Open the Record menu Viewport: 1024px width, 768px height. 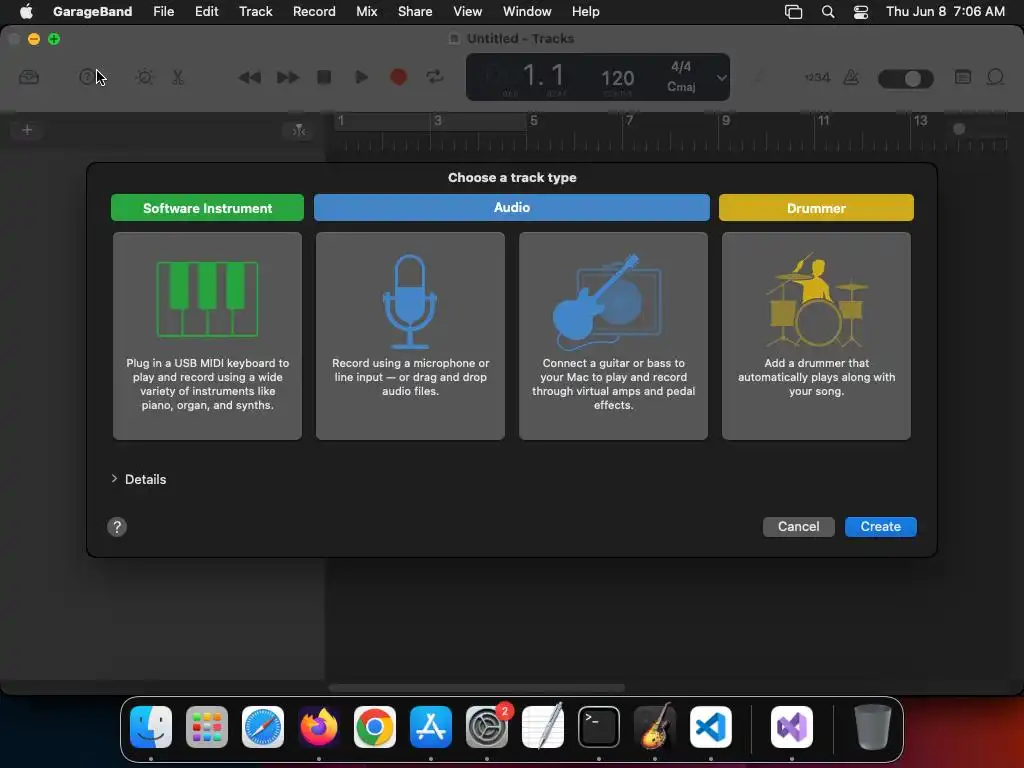[x=314, y=11]
